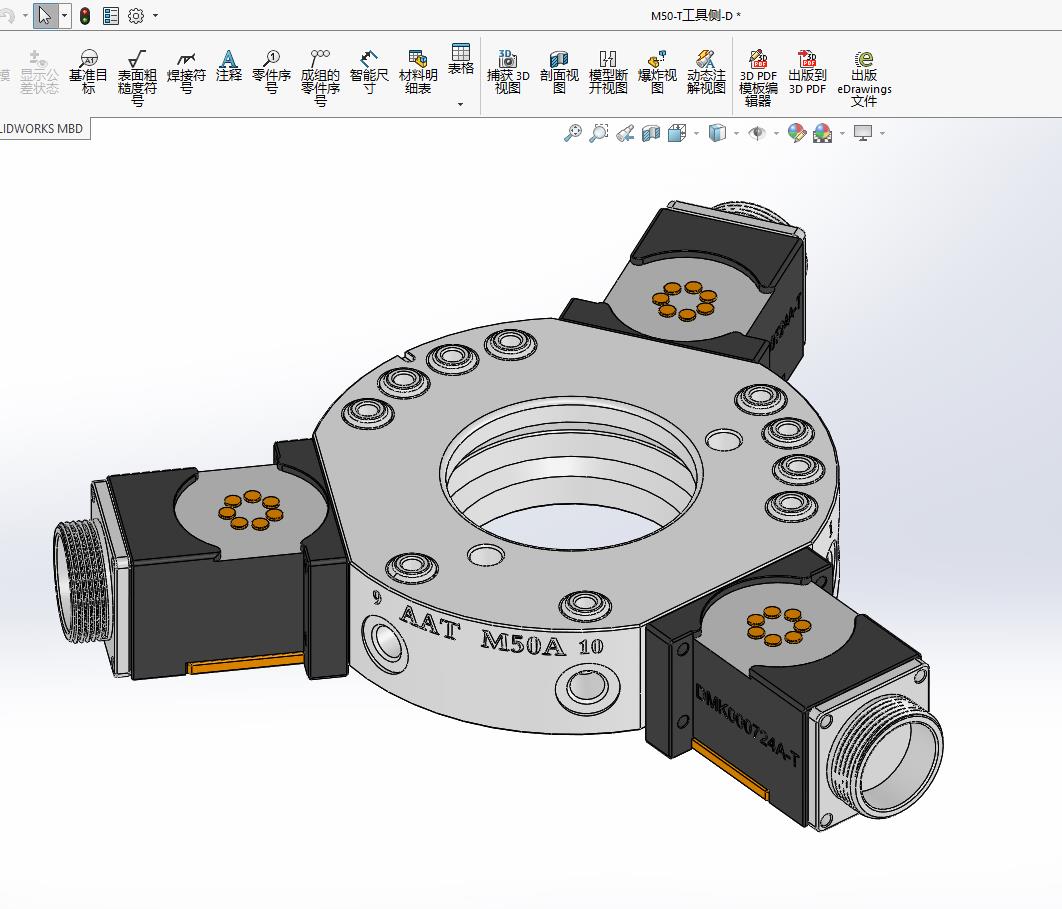The image size is (1062, 909).
Task: Expand the Options gear dropdown arrow
Action: pyautogui.click(x=155, y=16)
